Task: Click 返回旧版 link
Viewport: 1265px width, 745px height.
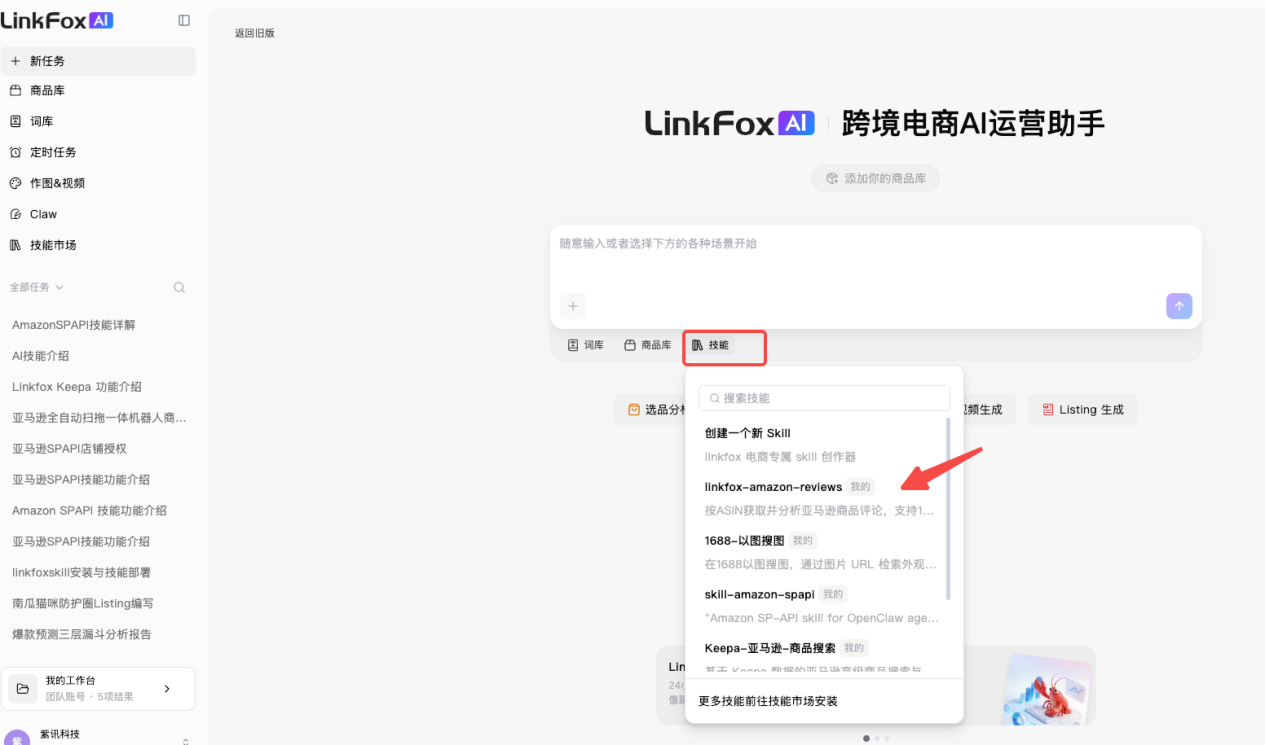Action: click(254, 33)
